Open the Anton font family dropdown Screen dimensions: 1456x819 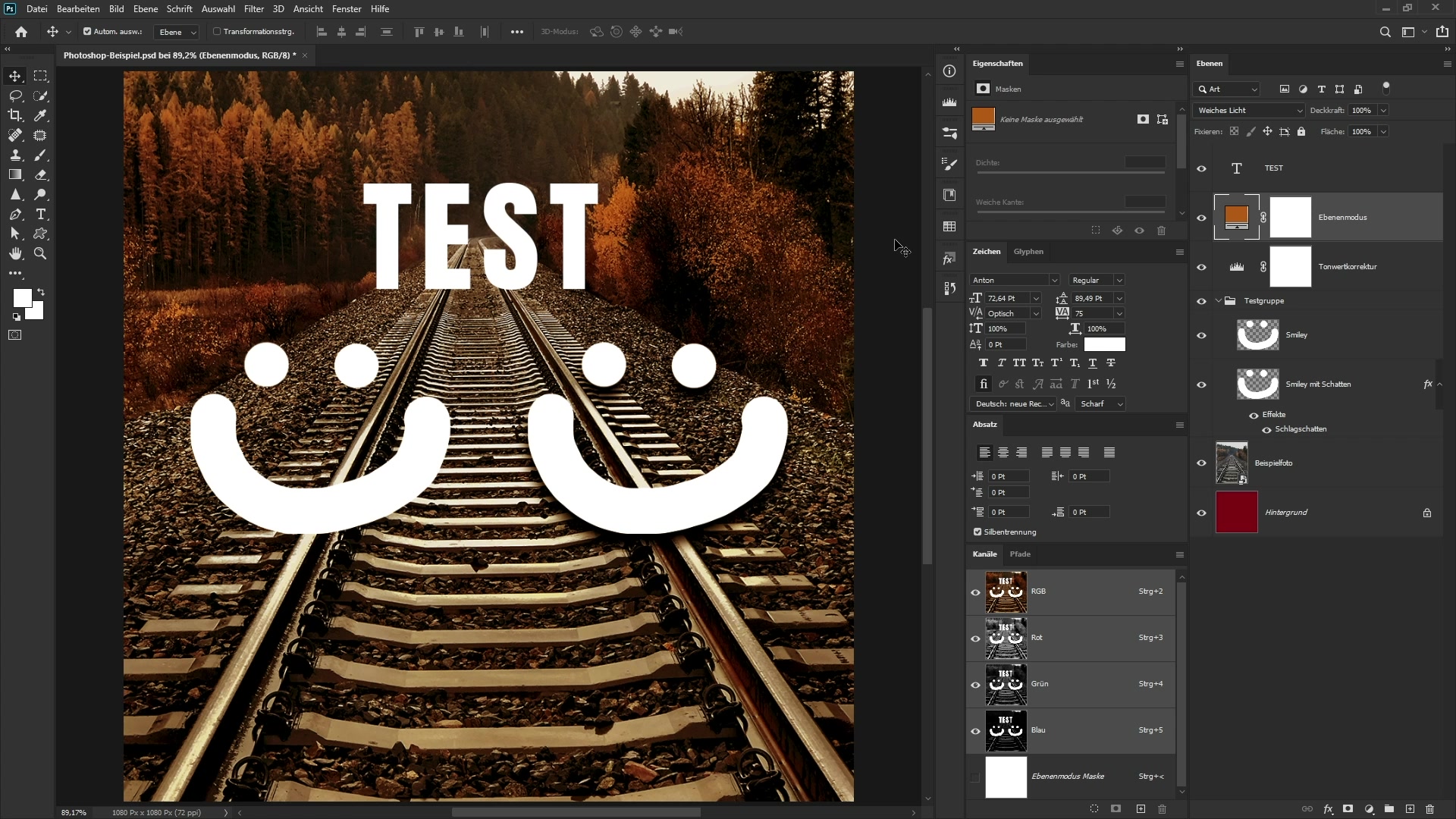(1015, 280)
